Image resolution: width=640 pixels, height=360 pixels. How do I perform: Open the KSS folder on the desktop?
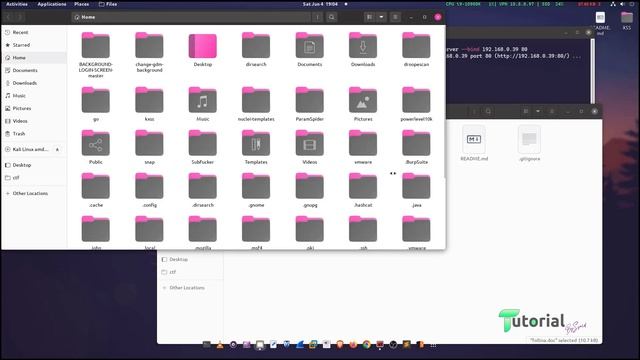pyautogui.click(x=627, y=20)
